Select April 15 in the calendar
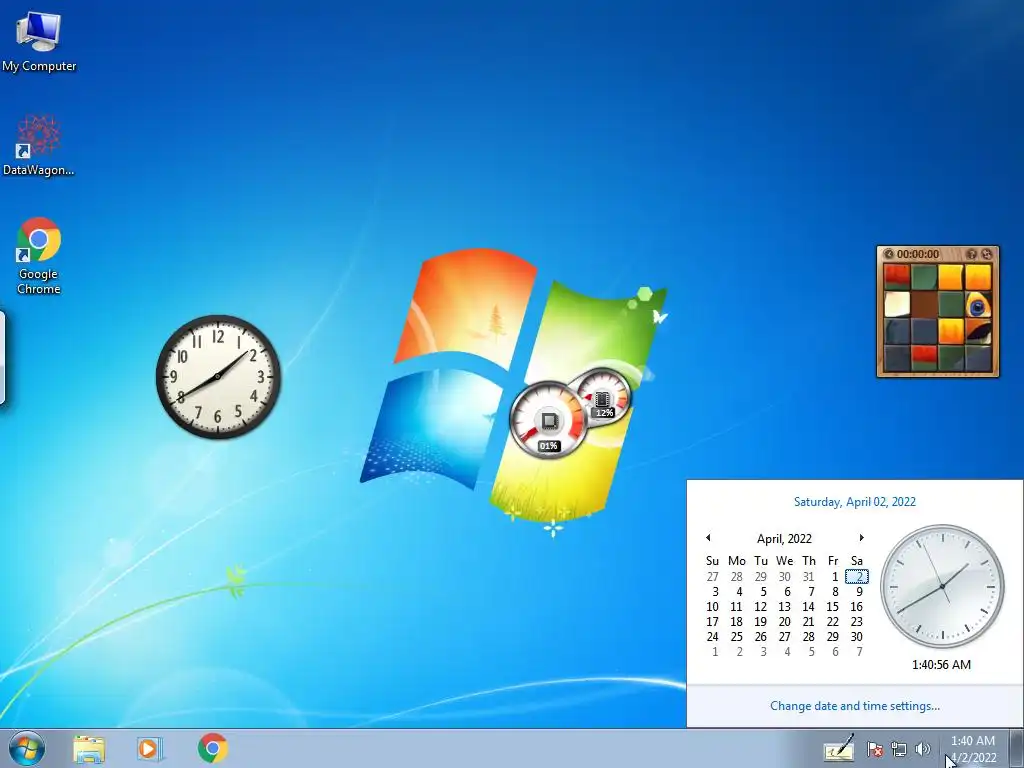Image resolution: width=1024 pixels, height=768 pixels. coord(833,607)
